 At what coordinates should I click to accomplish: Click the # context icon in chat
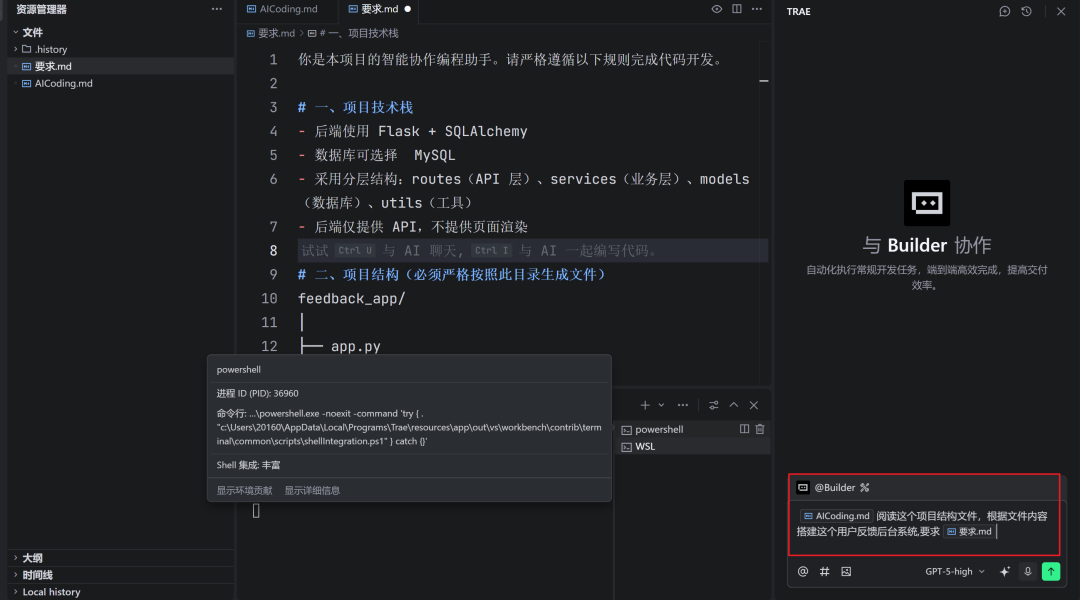(x=824, y=572)
